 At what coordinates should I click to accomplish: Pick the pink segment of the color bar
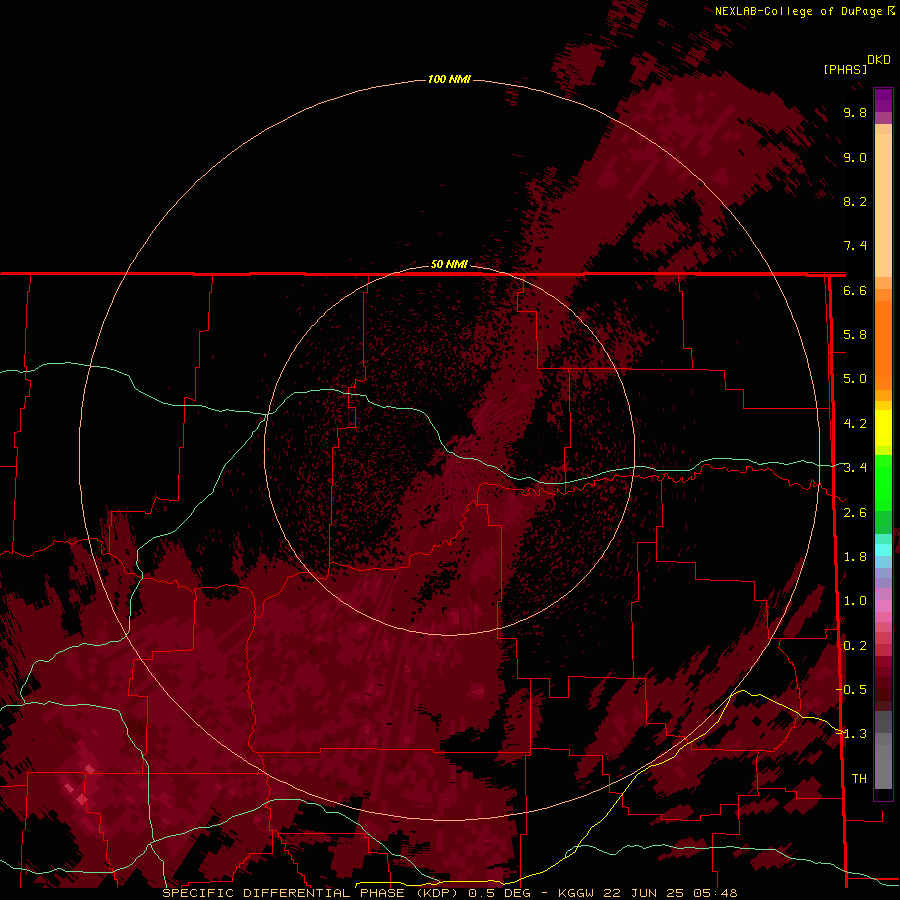(x=883, y=606)
